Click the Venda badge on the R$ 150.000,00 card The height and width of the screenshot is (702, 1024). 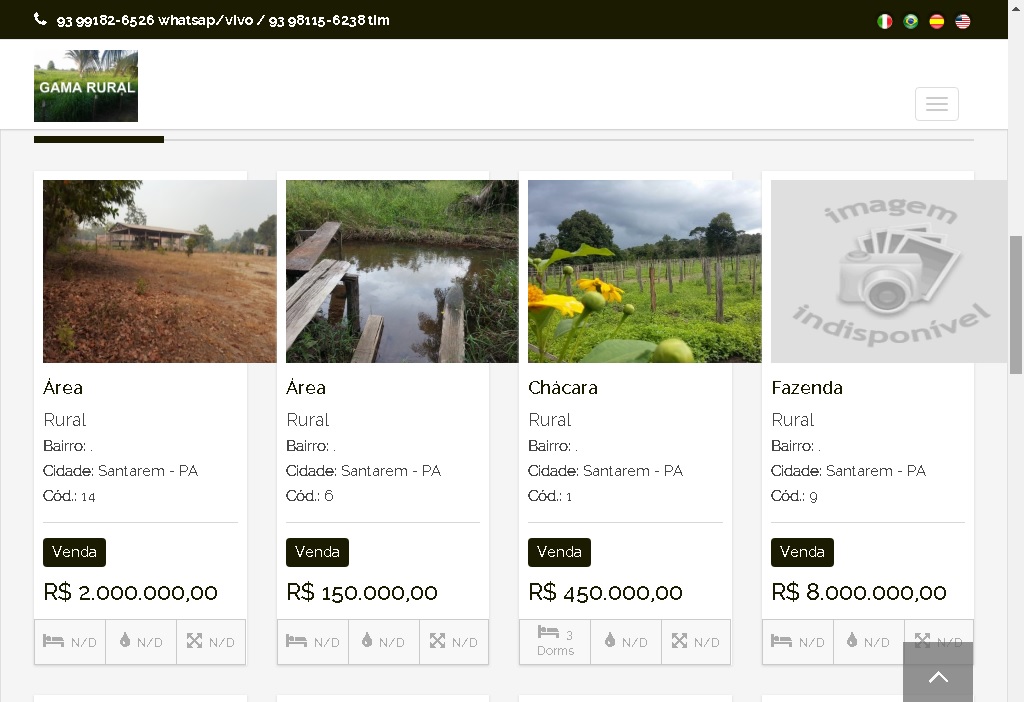[317, 552]
